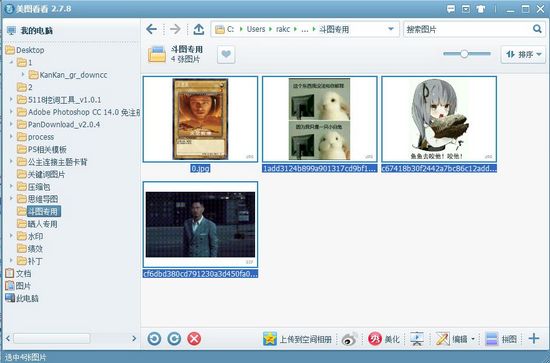Click the plus more-tools icon

534,339
